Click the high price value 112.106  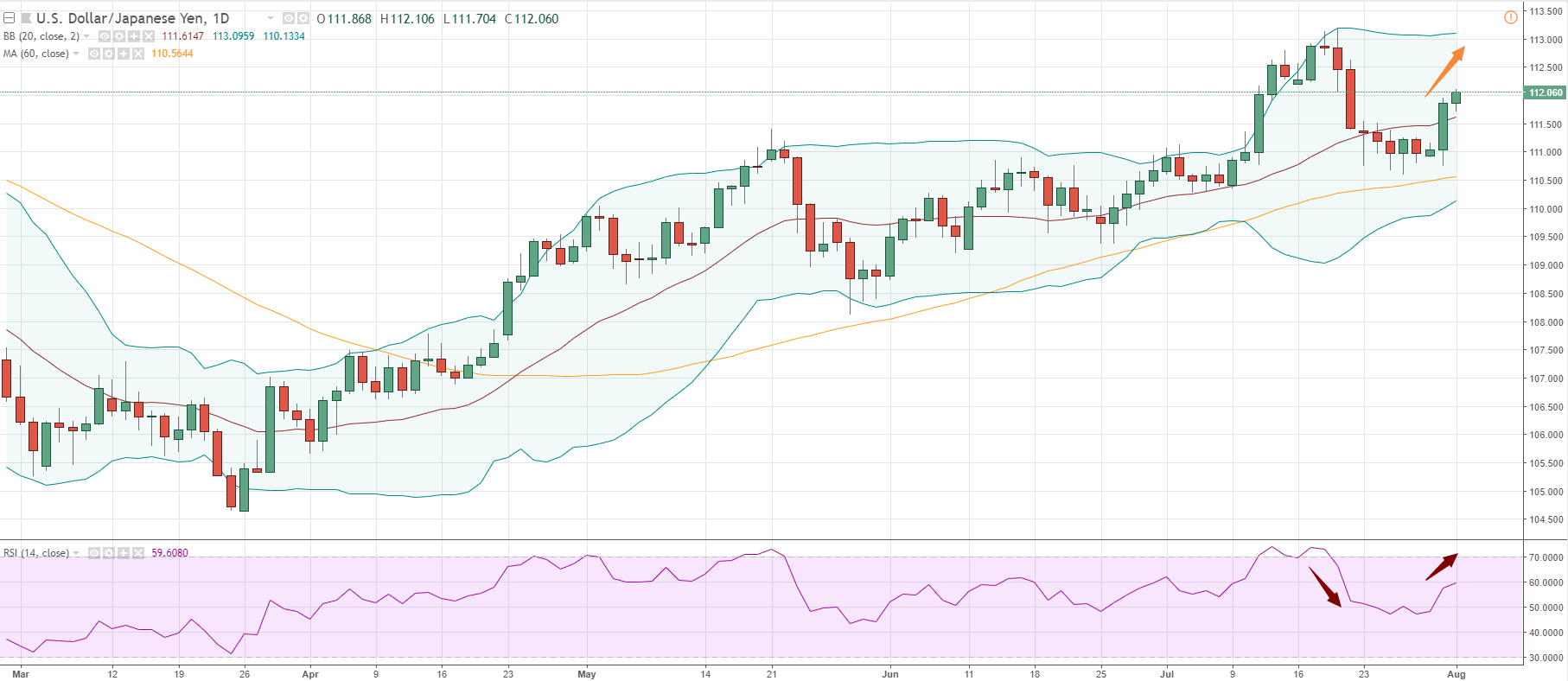pyautogui.click(x=412, y=19)
